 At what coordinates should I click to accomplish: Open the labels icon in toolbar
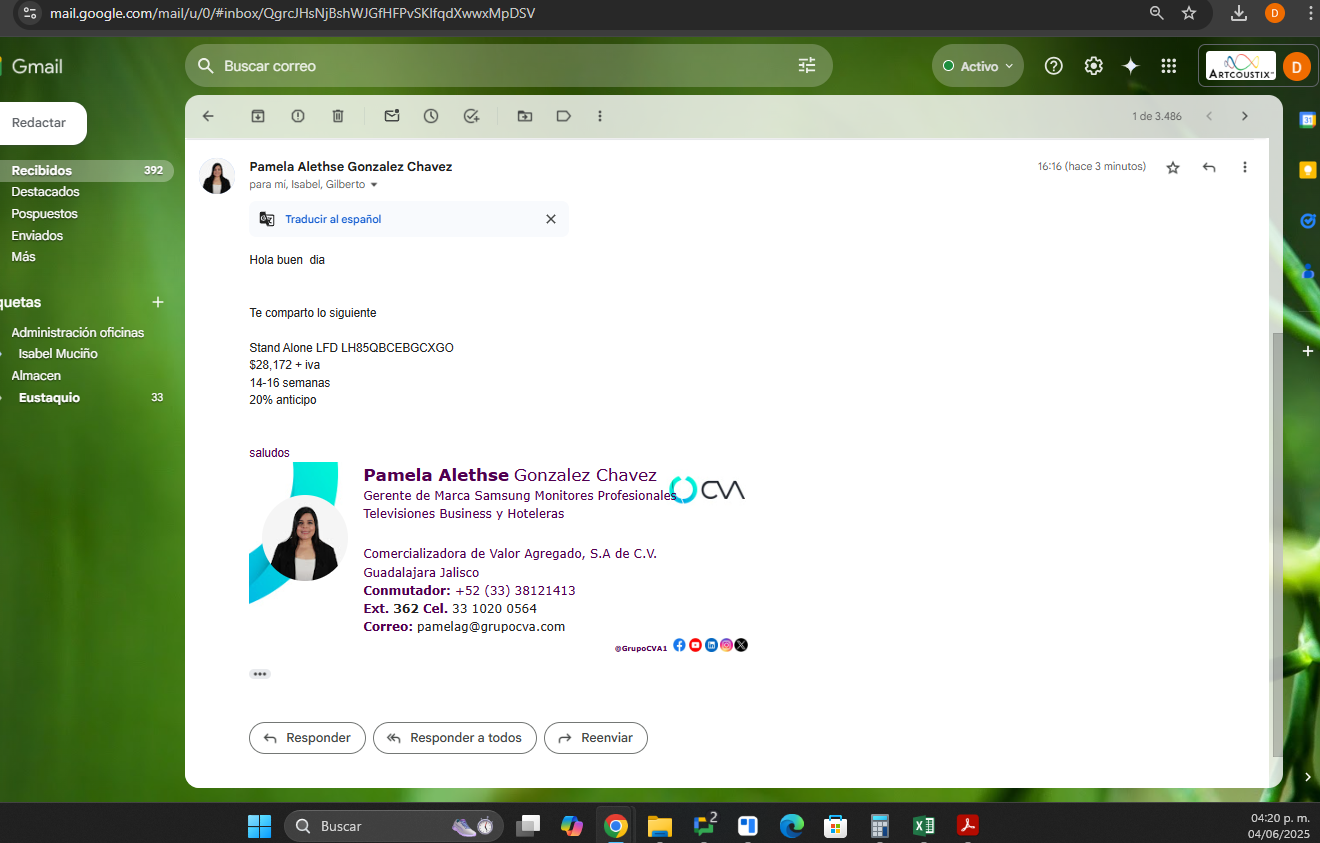tap(564, 116)
